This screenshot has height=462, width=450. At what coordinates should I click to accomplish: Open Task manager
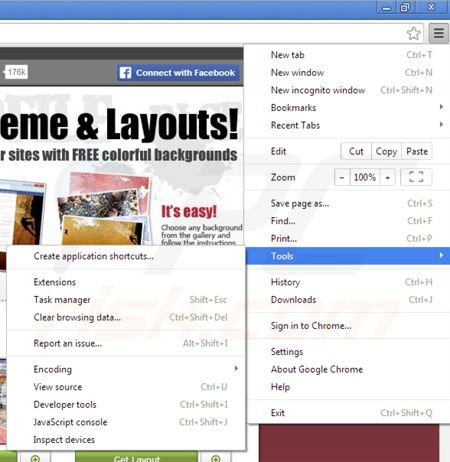pos(126,300)
